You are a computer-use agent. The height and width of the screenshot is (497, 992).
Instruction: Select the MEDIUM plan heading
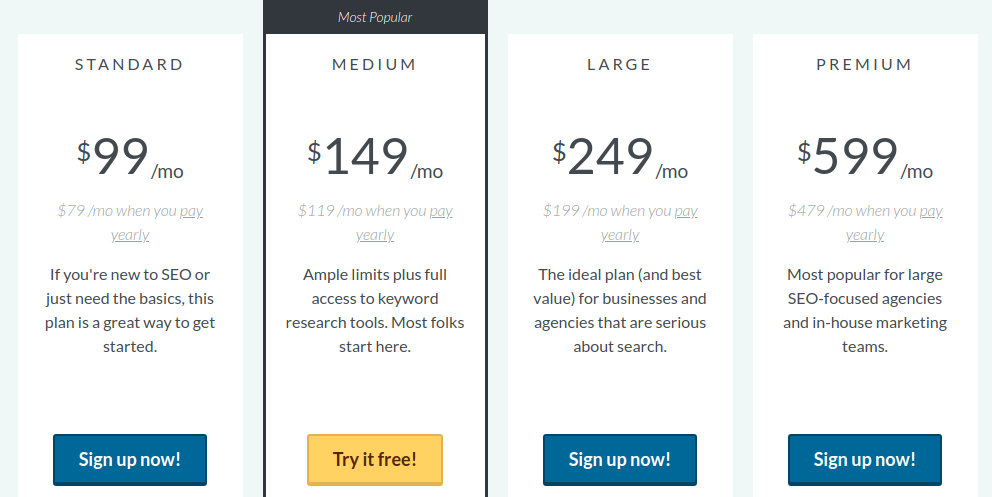tap(375, 64)
